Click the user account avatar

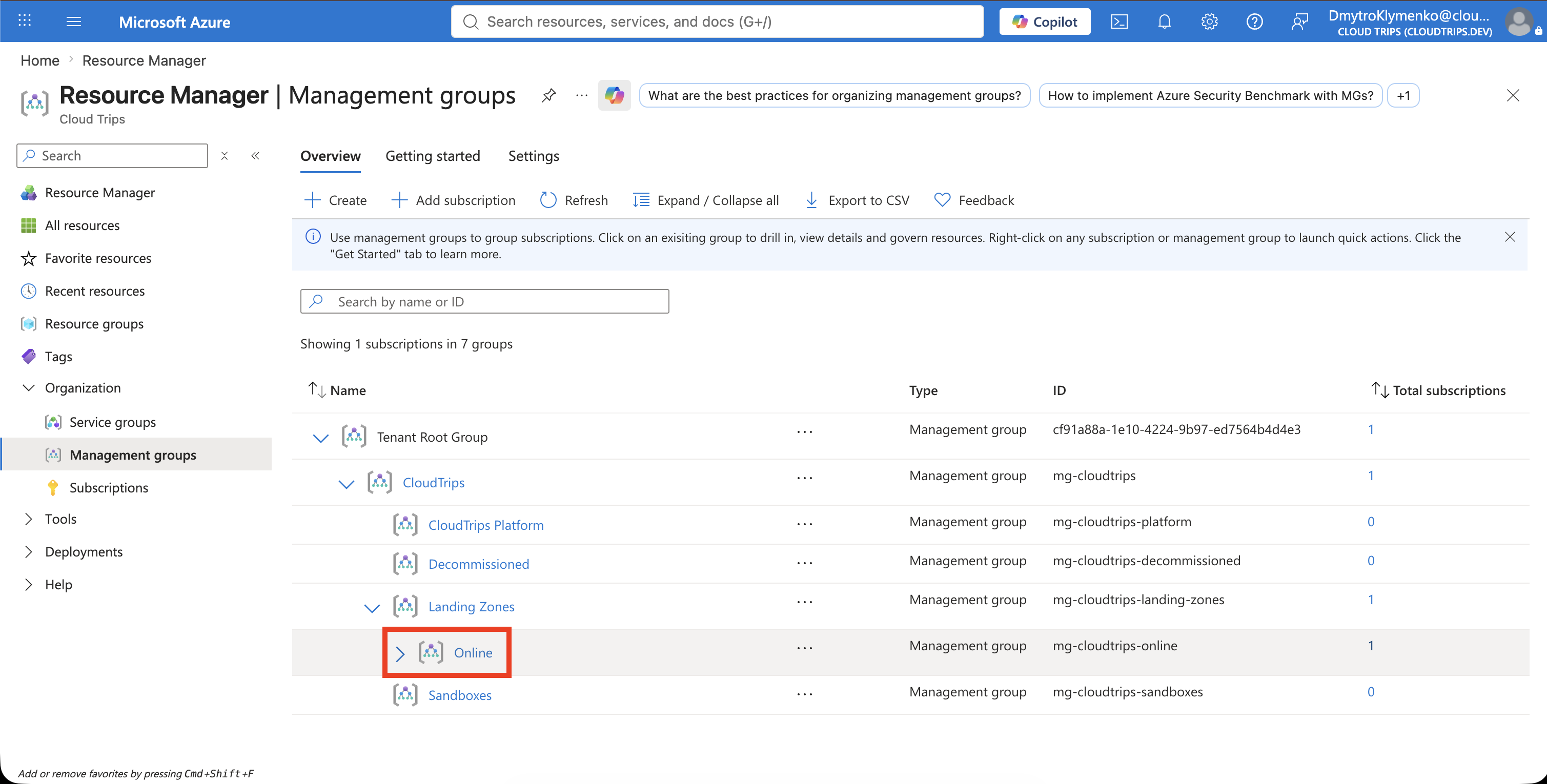[x=1519, y=22]
